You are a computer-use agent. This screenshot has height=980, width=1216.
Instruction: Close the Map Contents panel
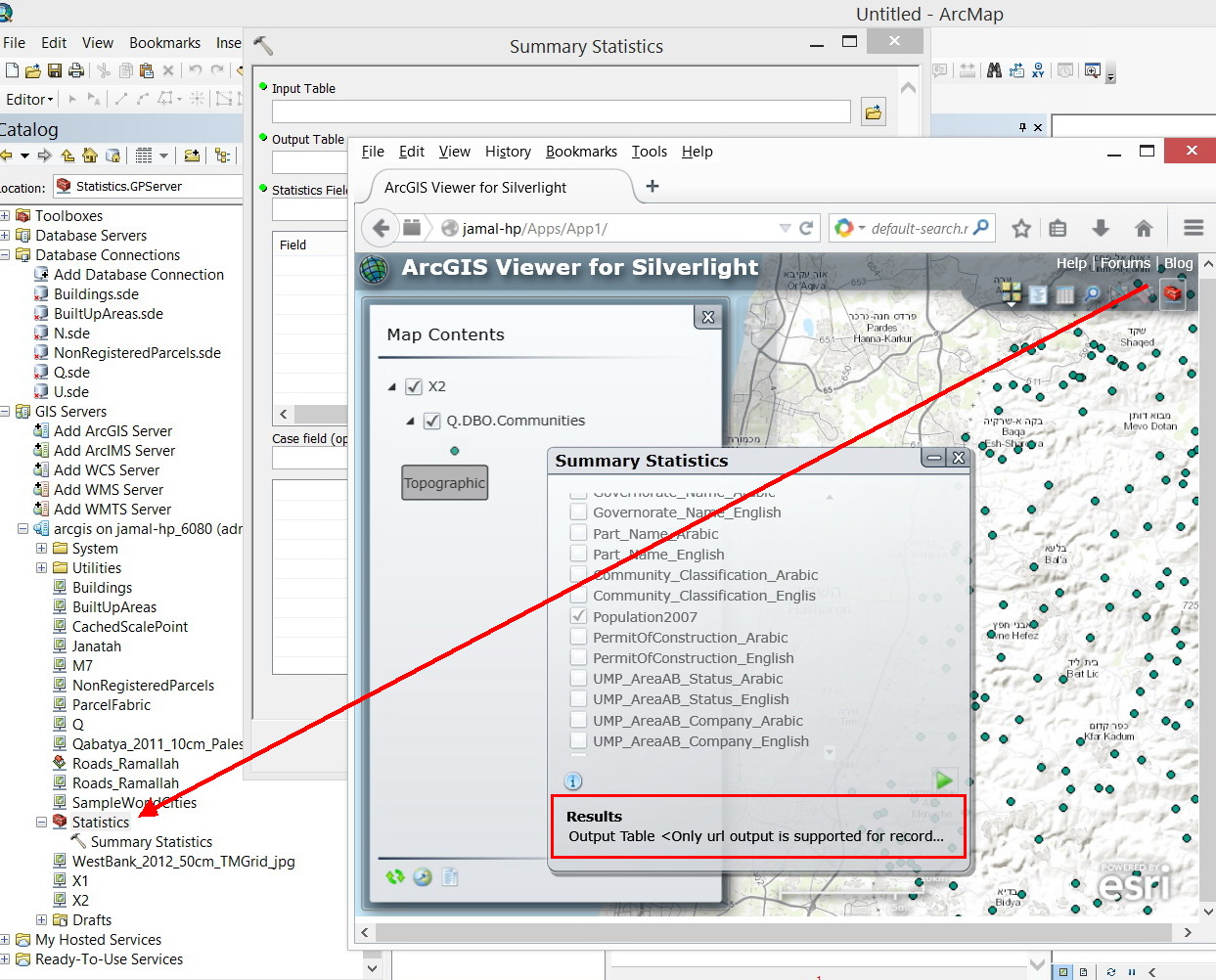coord(708,317)
